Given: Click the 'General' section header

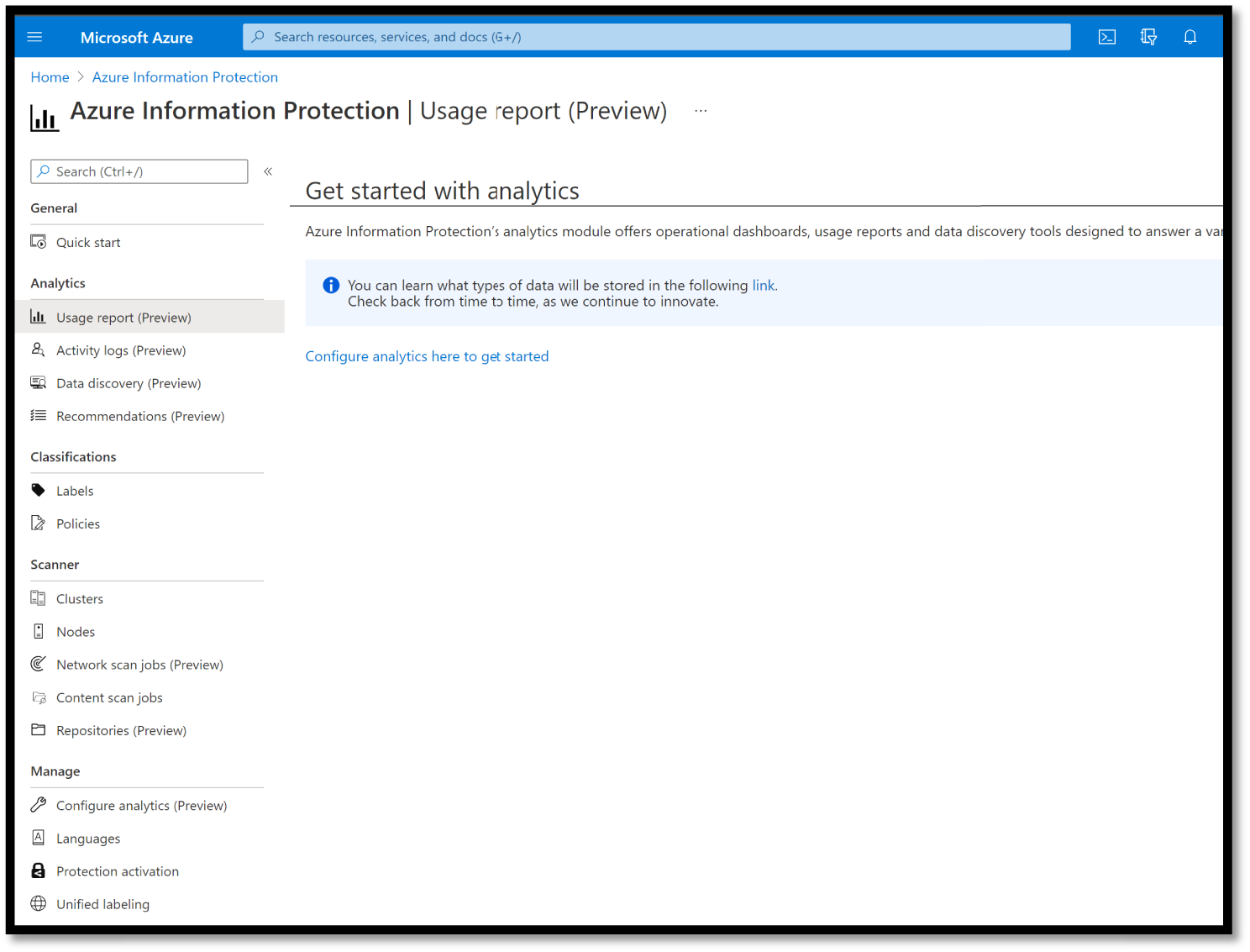Looking at the screenshot, I should coord(54,208).
